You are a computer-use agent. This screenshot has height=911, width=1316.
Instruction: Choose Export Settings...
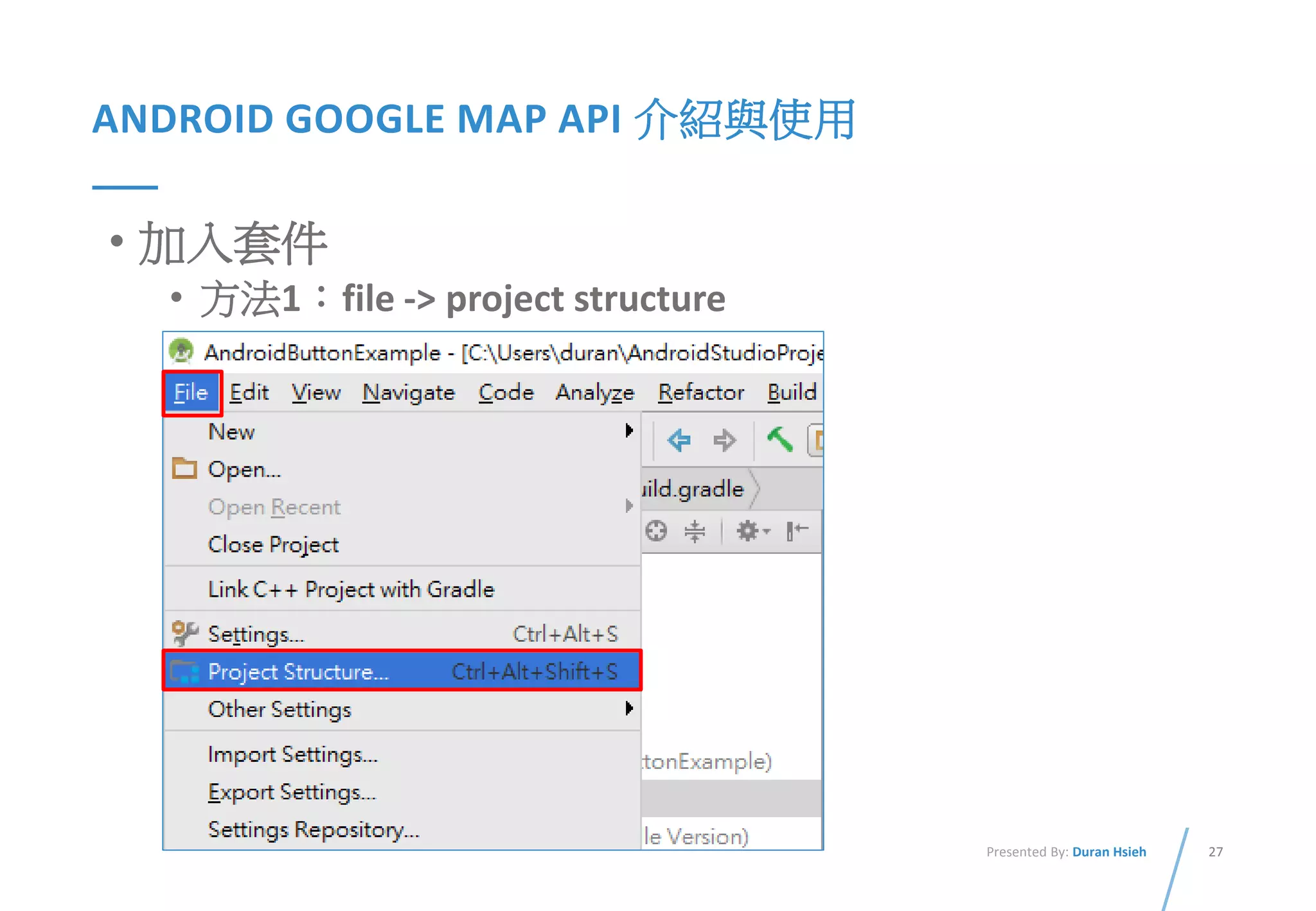coord(402,792)
